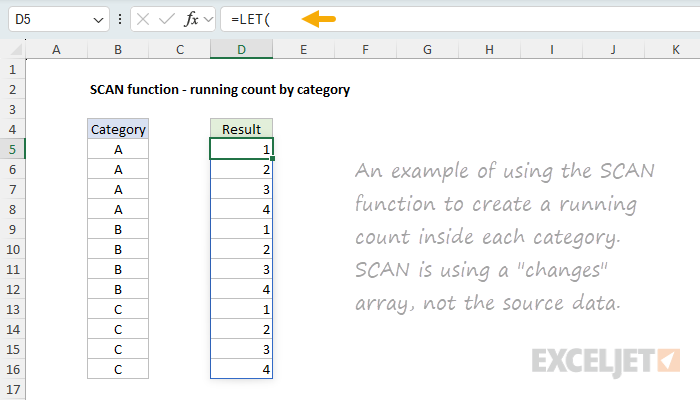Image resolution: width=700 pixels, height=400 pixels.
Task: Select the last result cell in row 16
Action: (241, 368)
